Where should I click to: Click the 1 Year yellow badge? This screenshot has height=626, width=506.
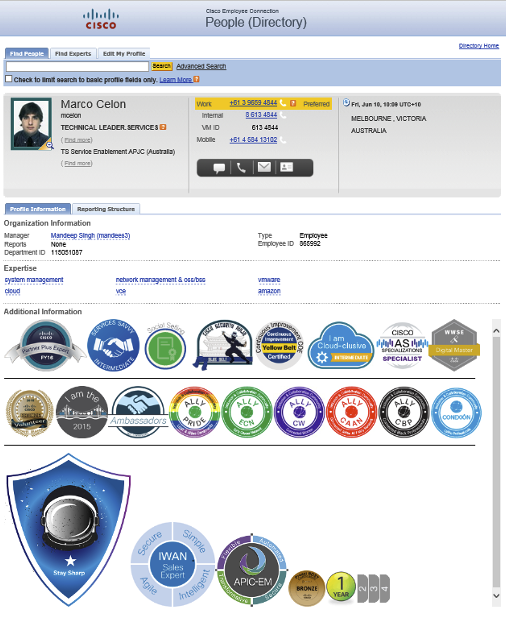click(341, 588)
